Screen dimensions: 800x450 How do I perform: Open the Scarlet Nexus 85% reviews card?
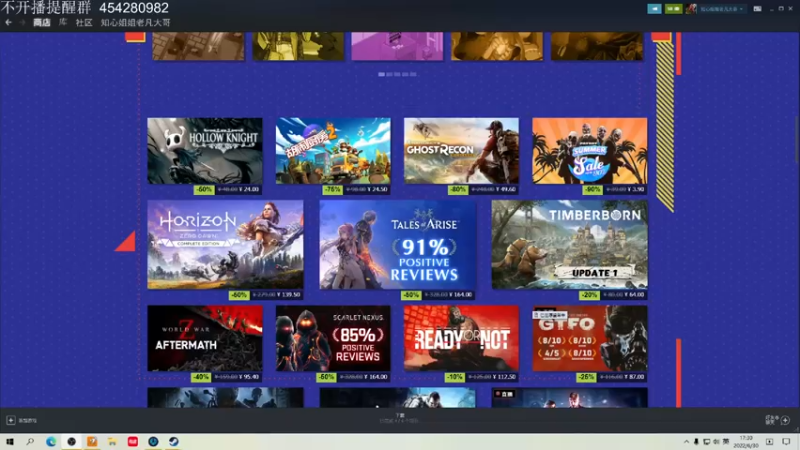pos(333,338)
